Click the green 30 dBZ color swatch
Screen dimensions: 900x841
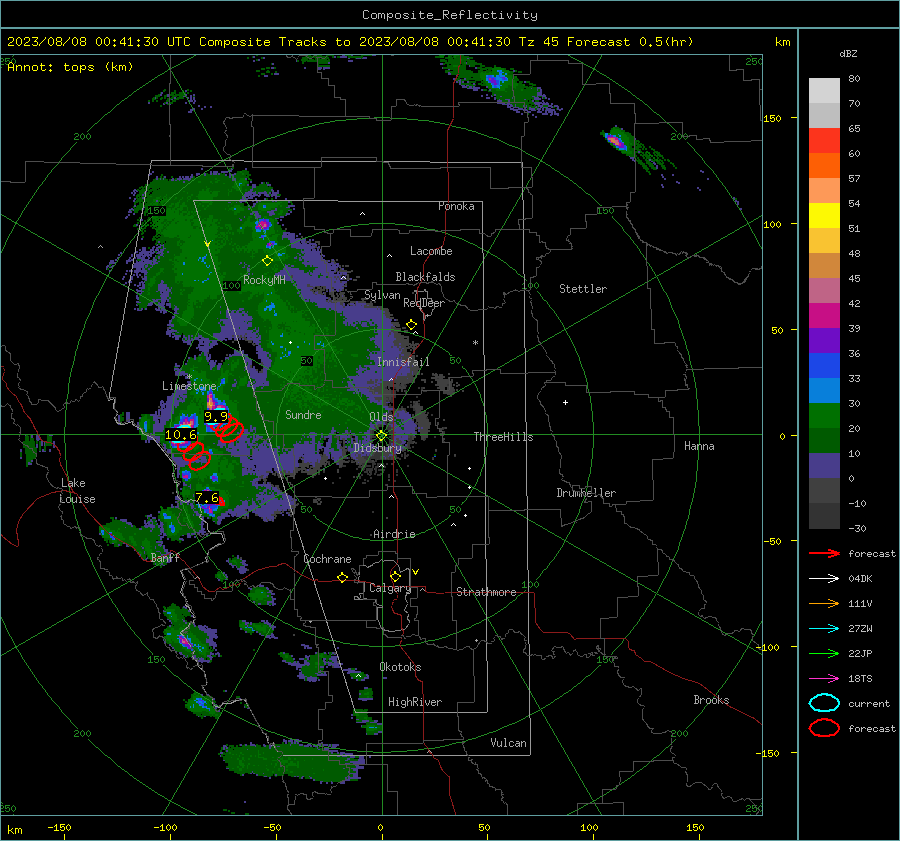click(824, 415)
